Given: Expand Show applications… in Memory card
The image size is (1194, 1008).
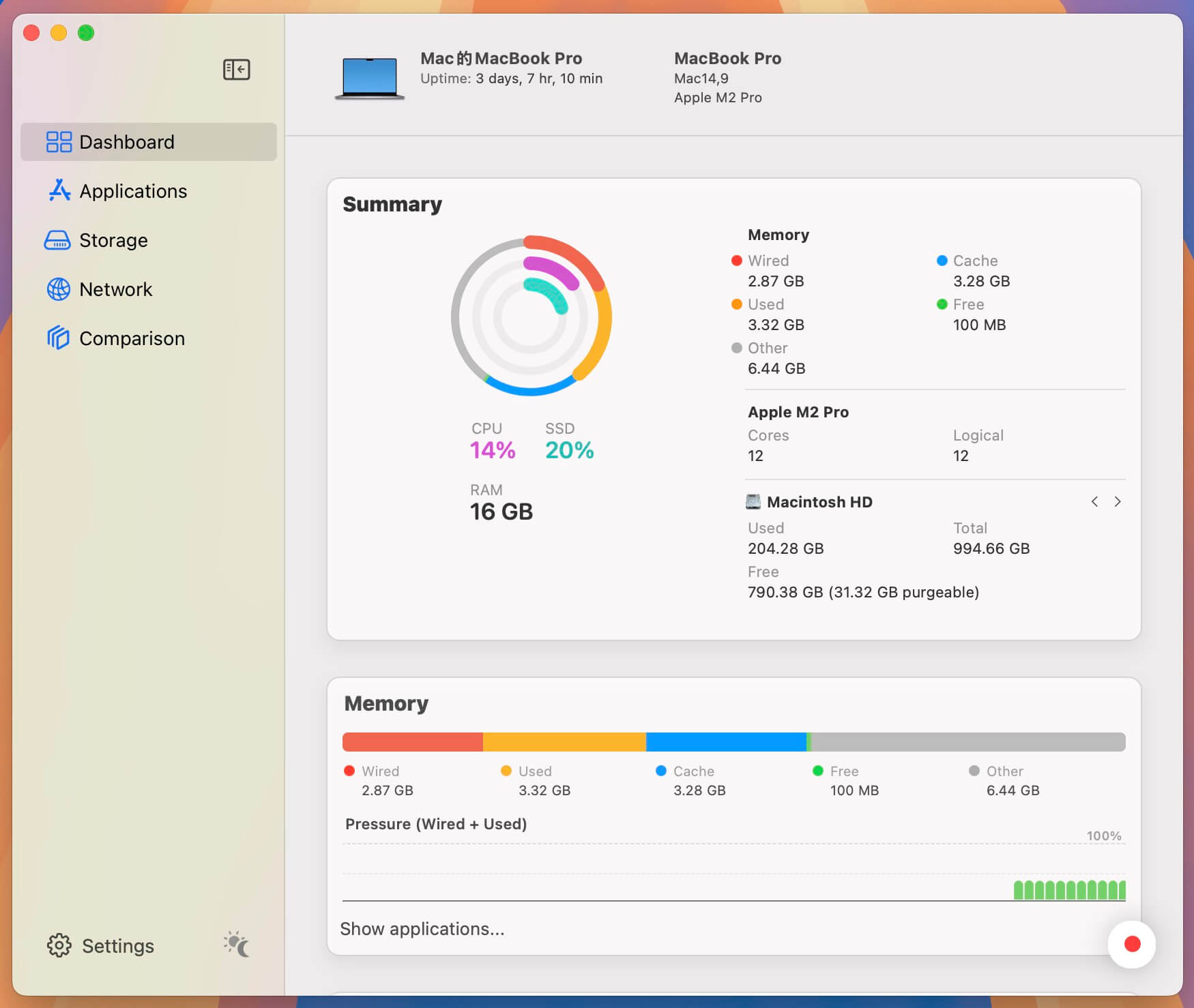Looking at the screenshot, I should click(422, 929).
